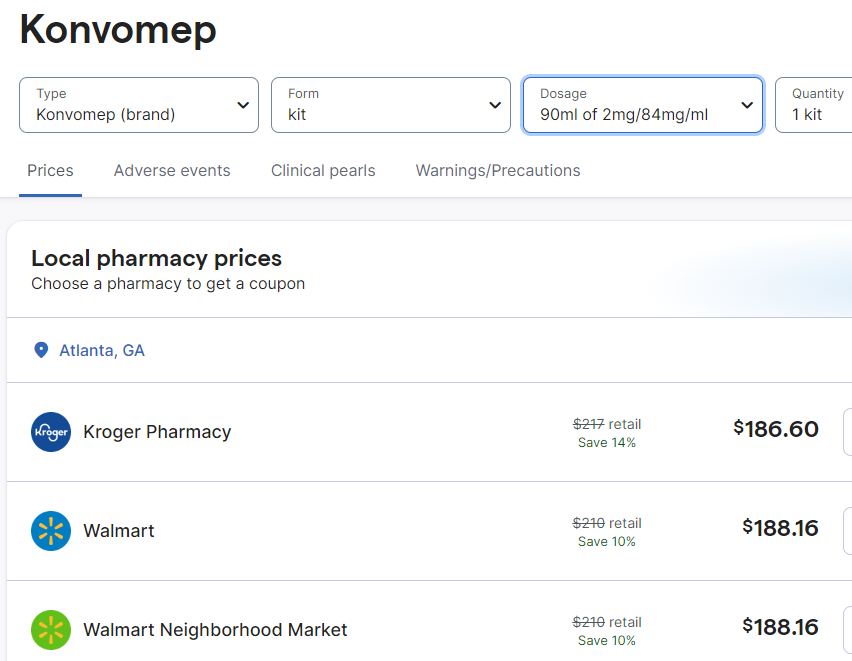Image resolution: width=852 pixels, height=661 pixels.
Task: Select the Kroger Pharmacy name
Action: click(x=157, y=432)
